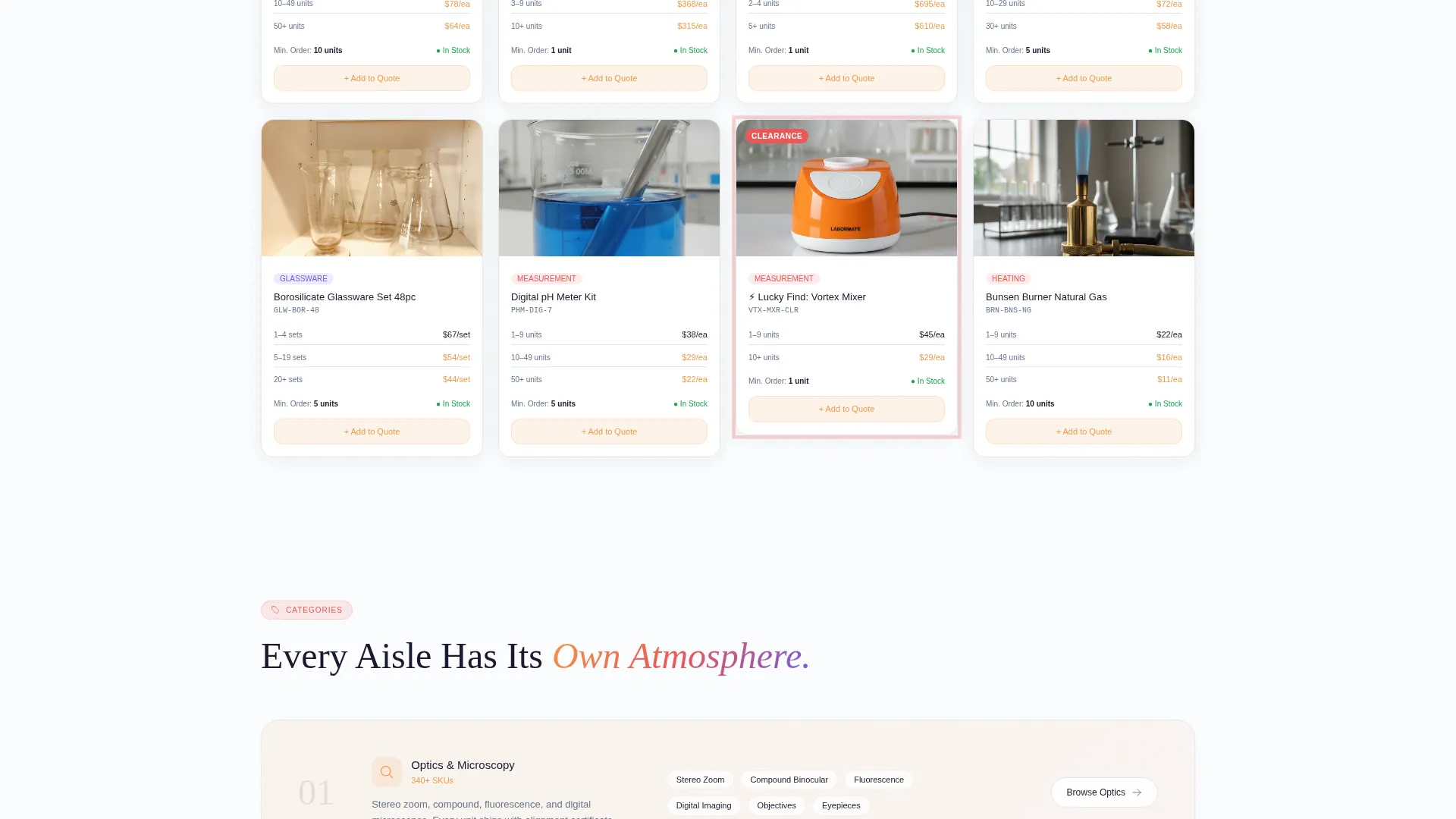Select the Objectives chip
This screenshot has height=819, width=1456.
[777, 805]
